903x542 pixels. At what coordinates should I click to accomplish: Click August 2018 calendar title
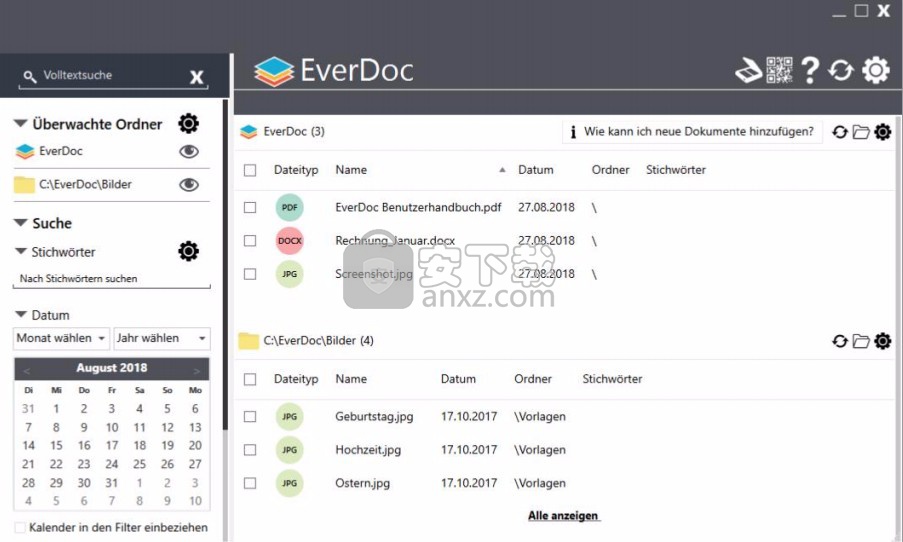pyautogui.click(x=112, y=368)
